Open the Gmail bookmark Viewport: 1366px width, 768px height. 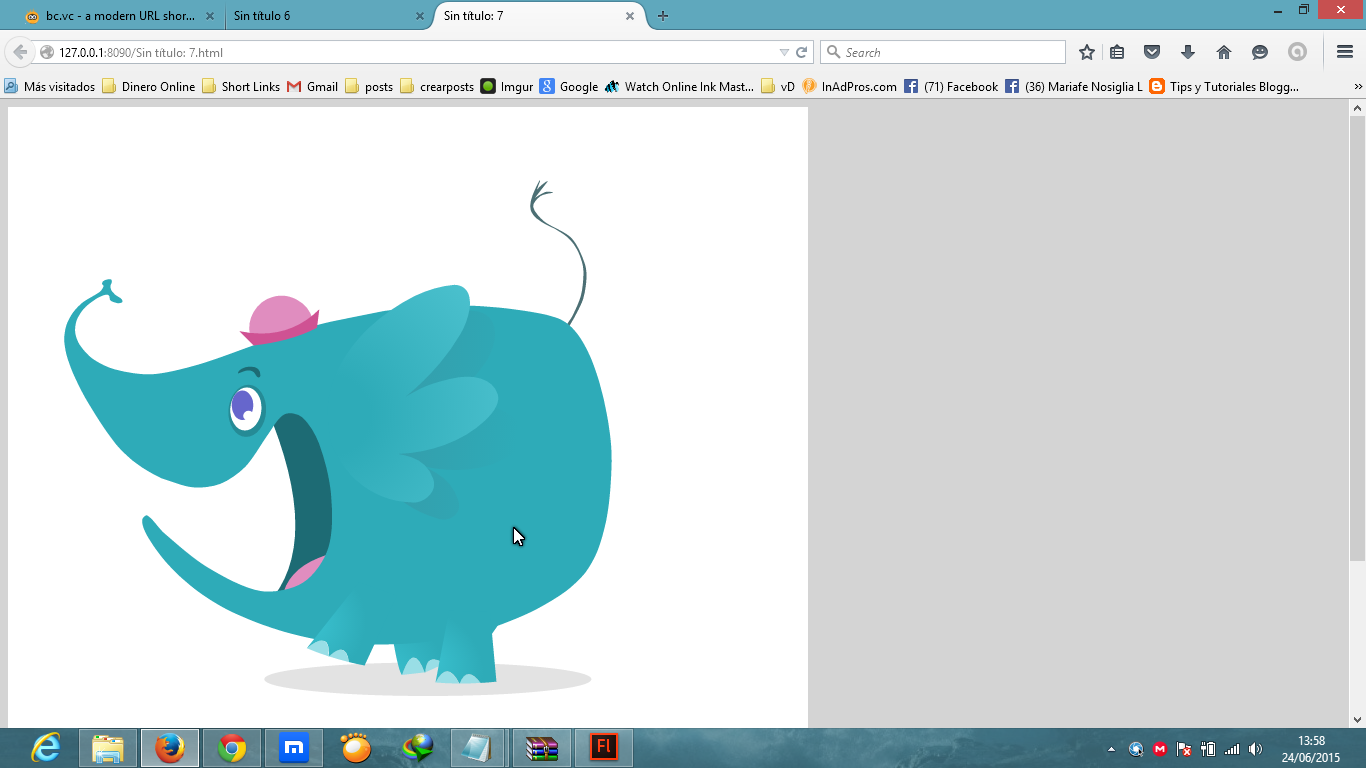point(313,87)
